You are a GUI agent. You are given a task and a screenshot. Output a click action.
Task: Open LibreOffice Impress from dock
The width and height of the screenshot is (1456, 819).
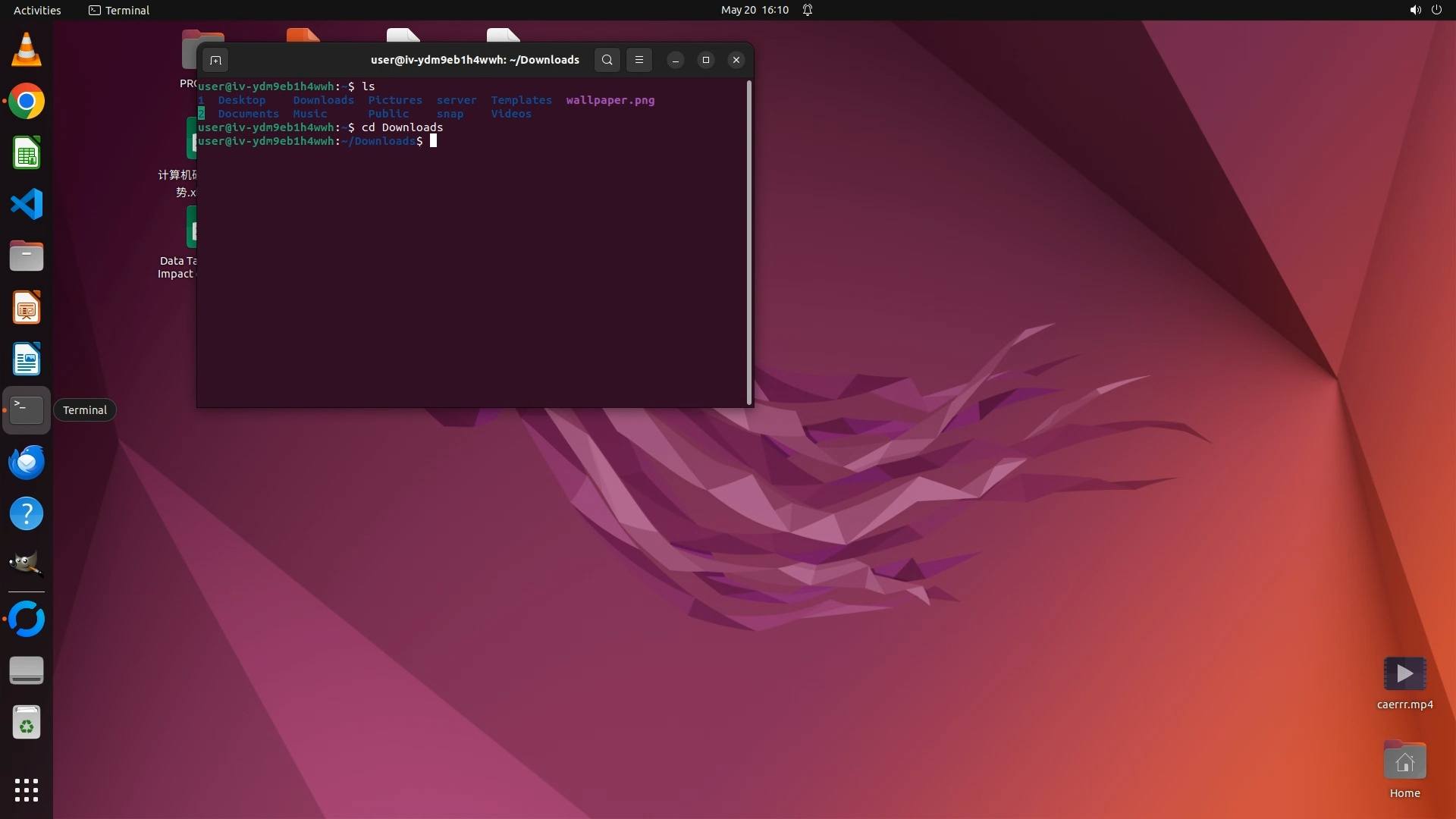tap(27, 308)
